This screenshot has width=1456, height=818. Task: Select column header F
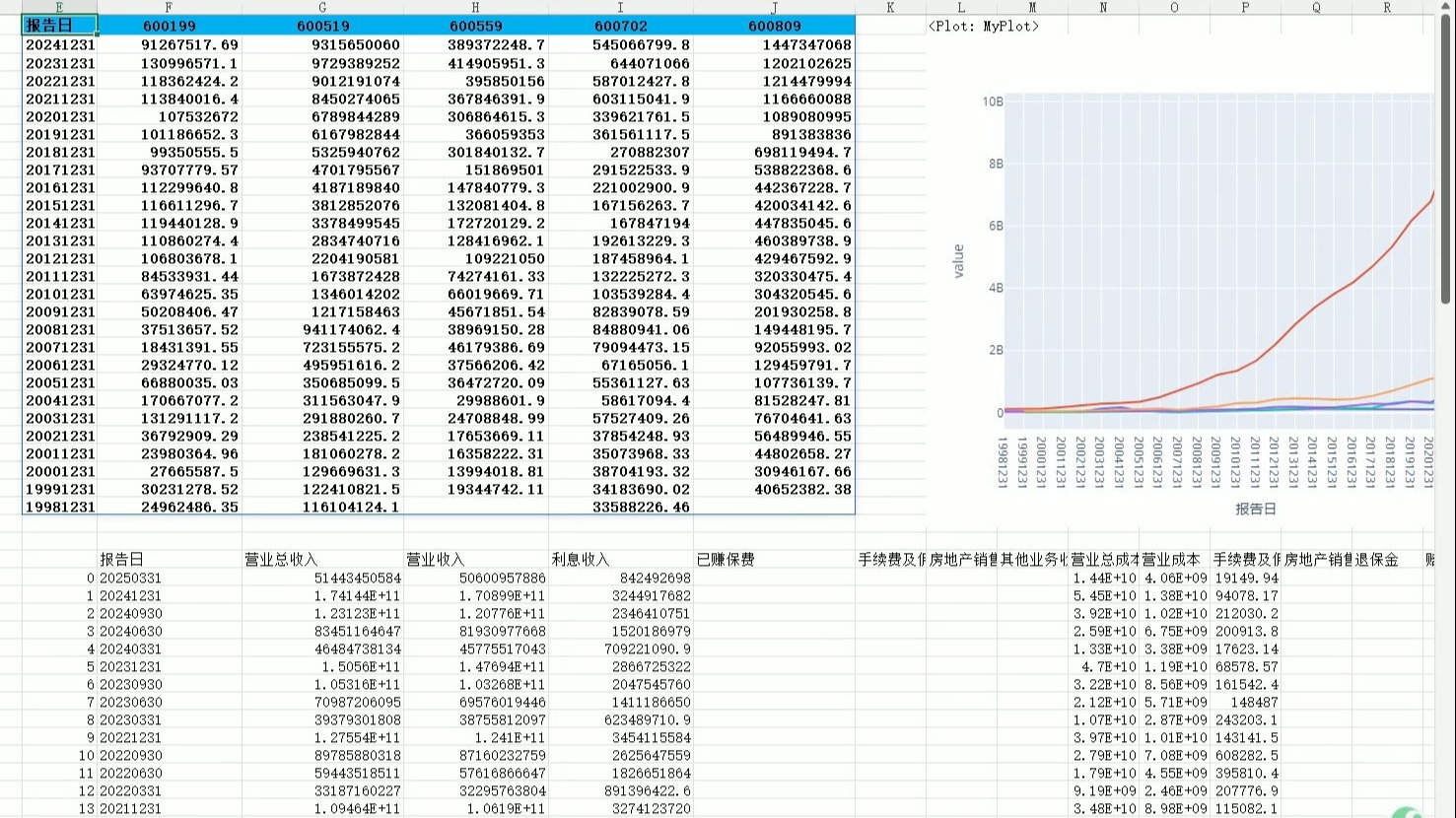169,7
